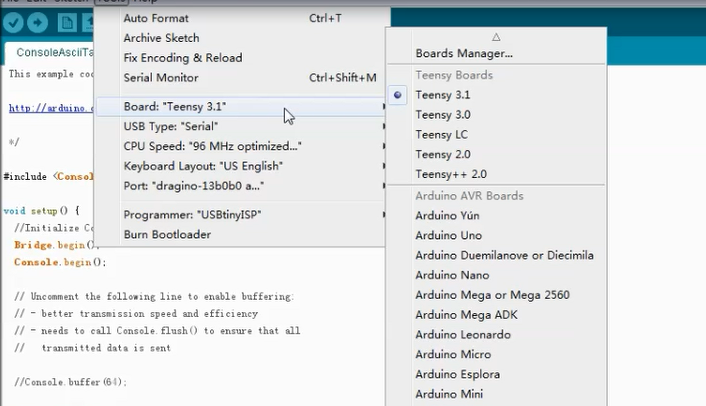Switch to the ConsoleAsciiTable sketch tab
The image size is (706, 406).
point(50,53)
